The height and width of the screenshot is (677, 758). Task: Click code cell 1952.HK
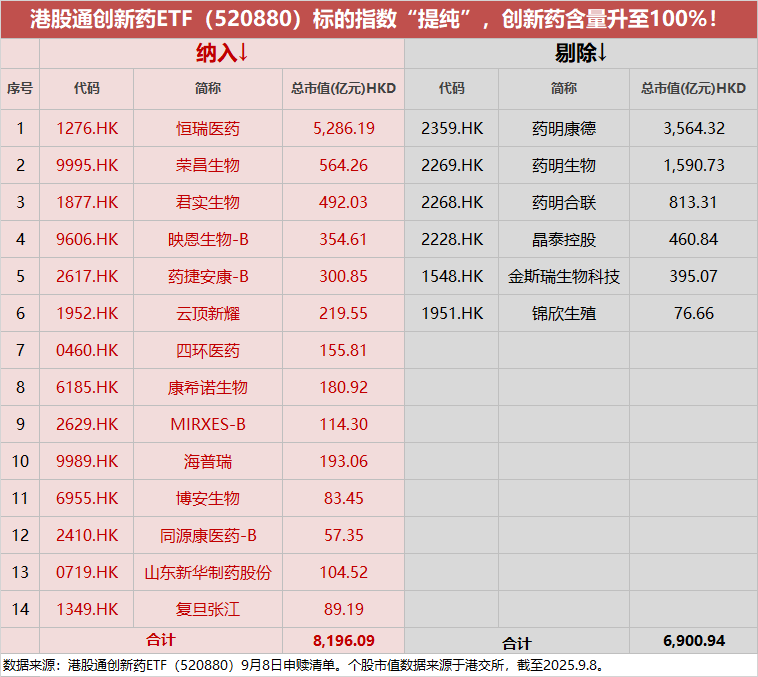point(87,313)
